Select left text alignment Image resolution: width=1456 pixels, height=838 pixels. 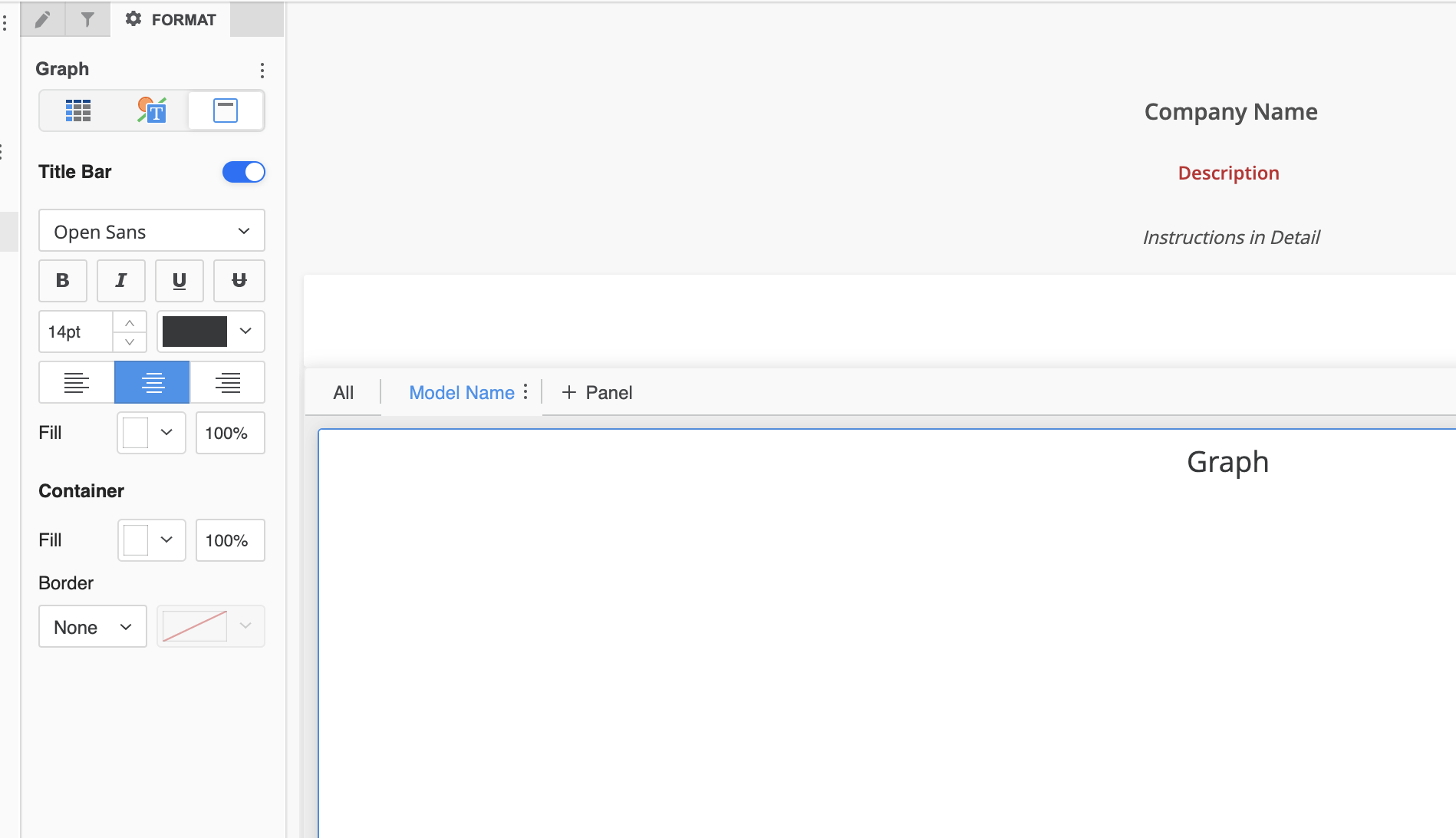[x=76, y=381]
